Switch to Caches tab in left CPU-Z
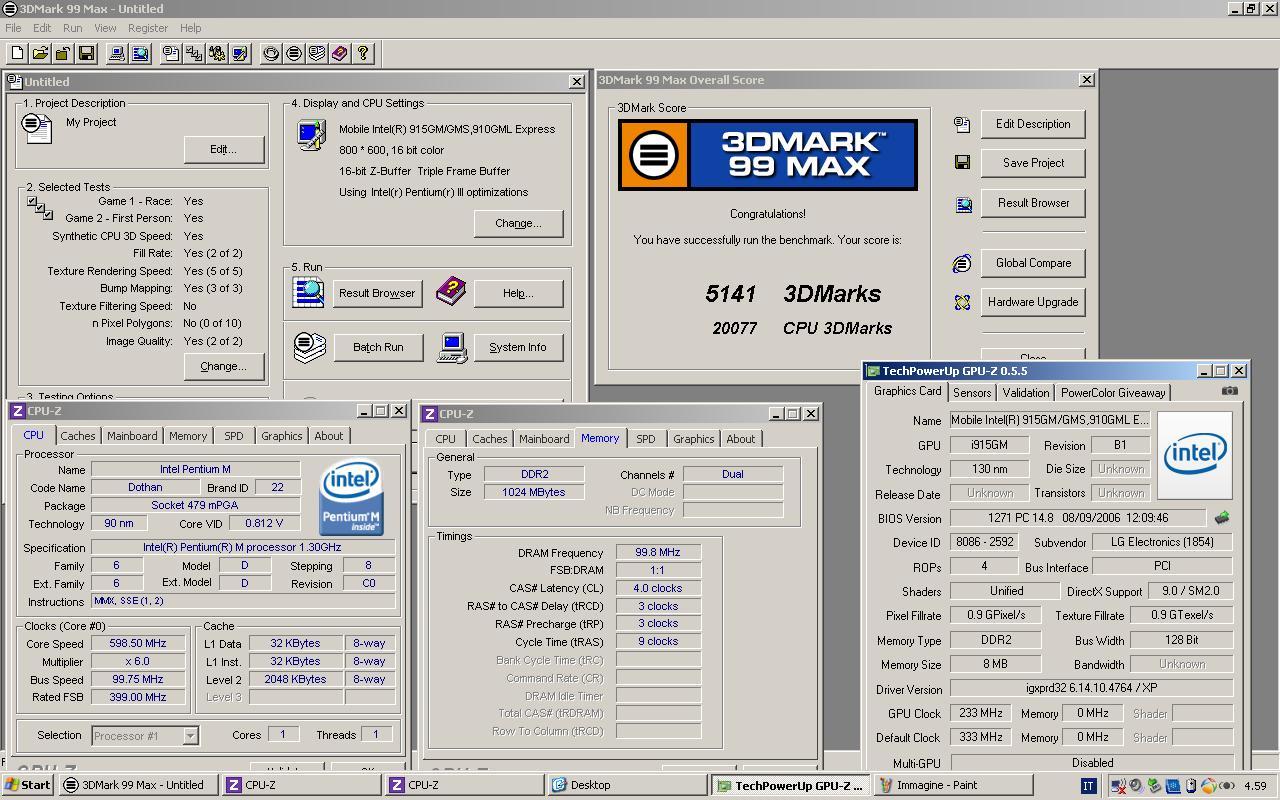The width and height of the screenshot is (1280, 800). (77, 436)
